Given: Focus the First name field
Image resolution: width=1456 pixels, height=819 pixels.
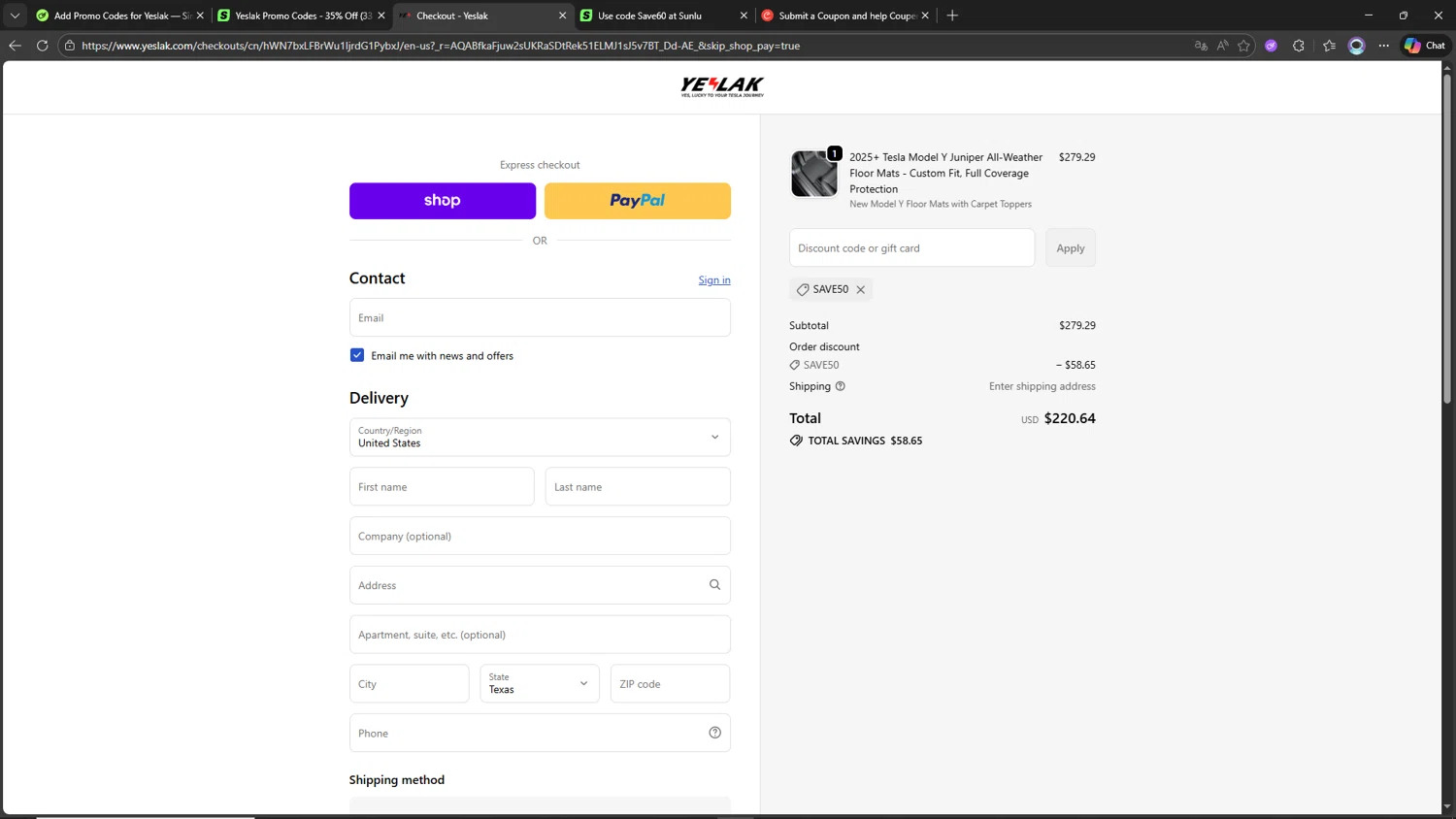Looking at the screenshot, I should pos(442,486).
